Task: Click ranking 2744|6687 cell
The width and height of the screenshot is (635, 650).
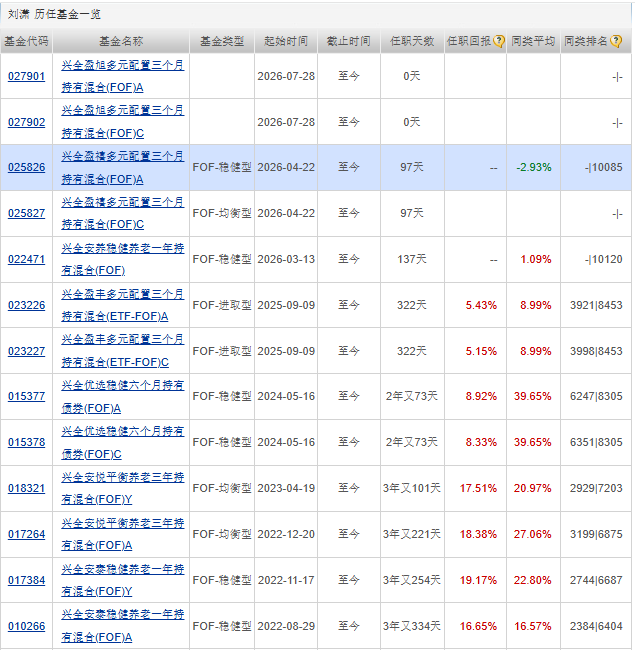Action: click(596, 580)
